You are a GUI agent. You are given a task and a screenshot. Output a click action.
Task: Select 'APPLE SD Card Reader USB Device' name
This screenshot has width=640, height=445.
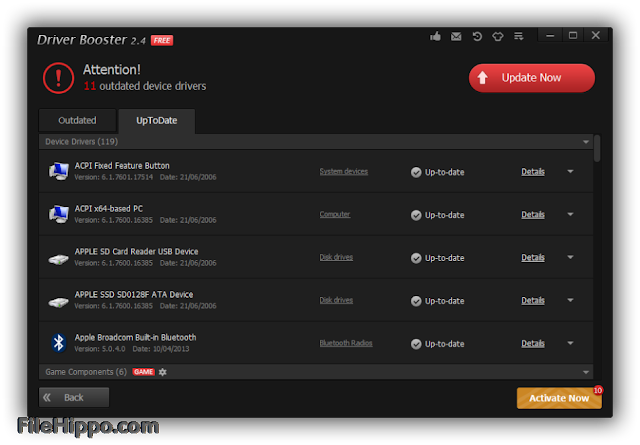pyautogui.click(x=136, y=251)
